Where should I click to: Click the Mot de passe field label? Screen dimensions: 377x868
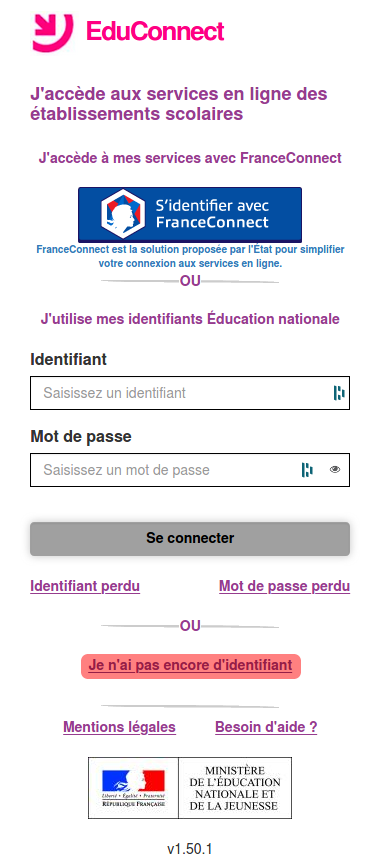click(x=81, y=437)
